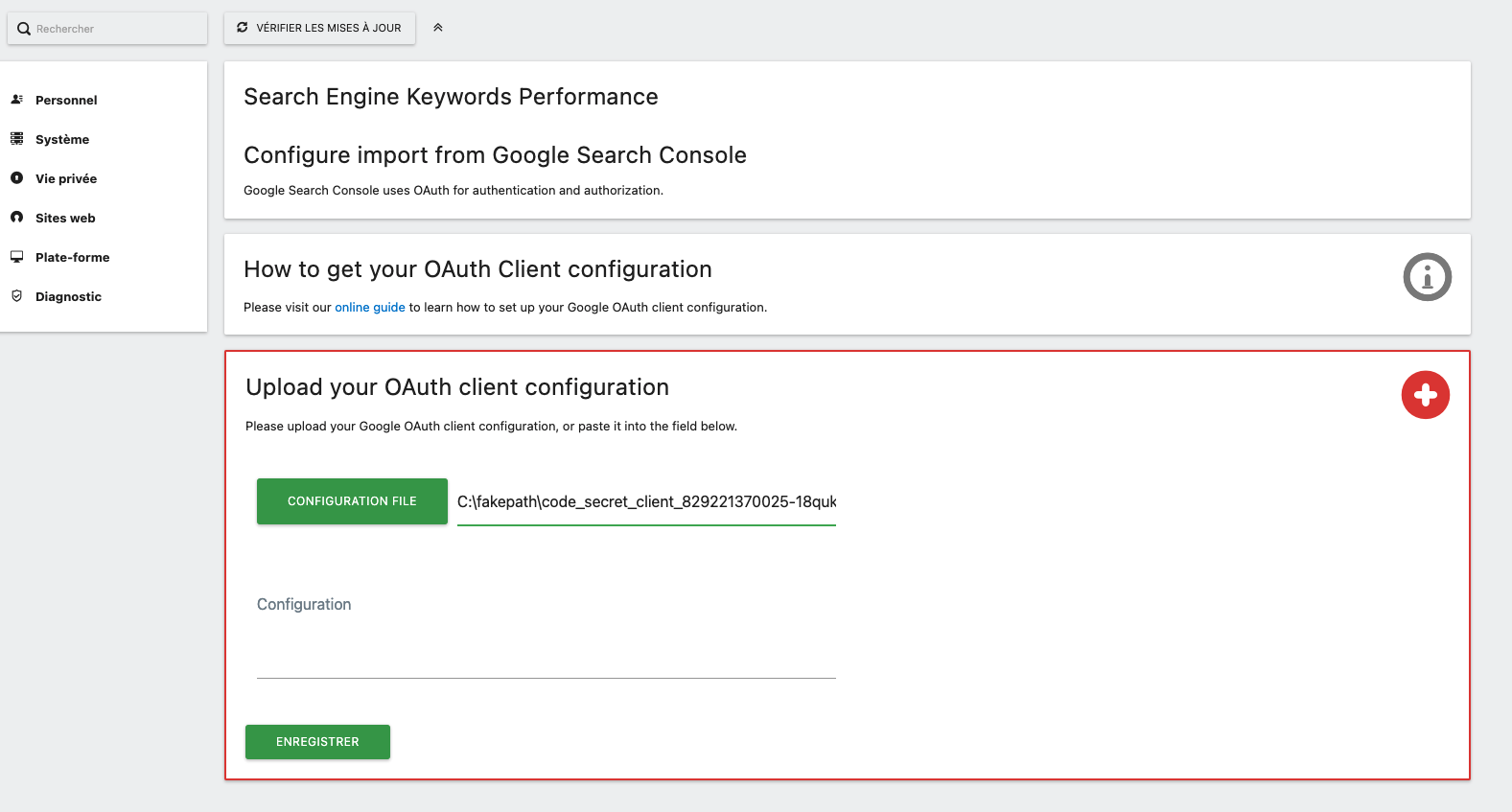
Task: Open the Système menu label
Action: [62, 139]
